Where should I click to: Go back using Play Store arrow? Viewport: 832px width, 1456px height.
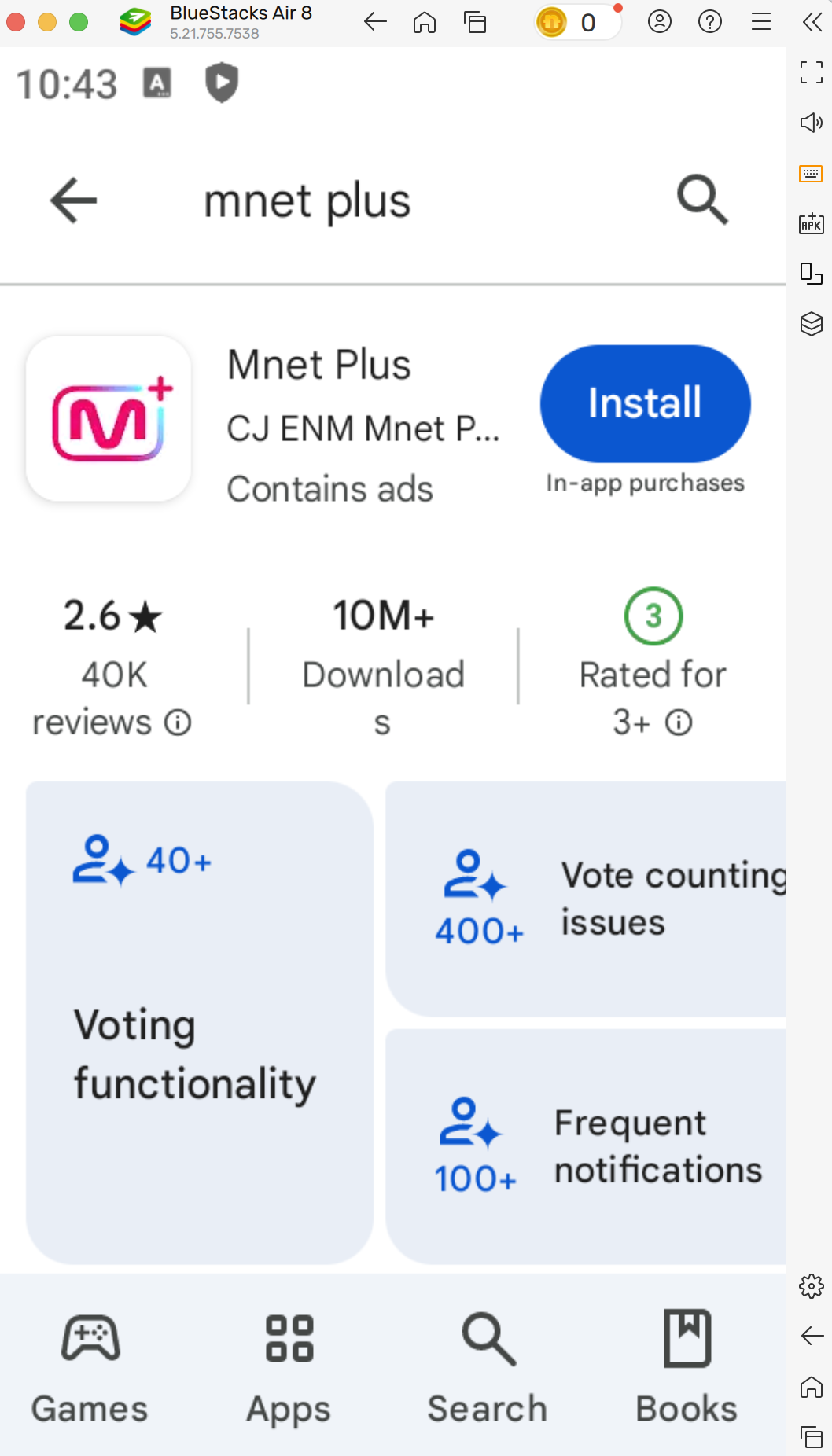pyautogui.click(x=73, y=200)
